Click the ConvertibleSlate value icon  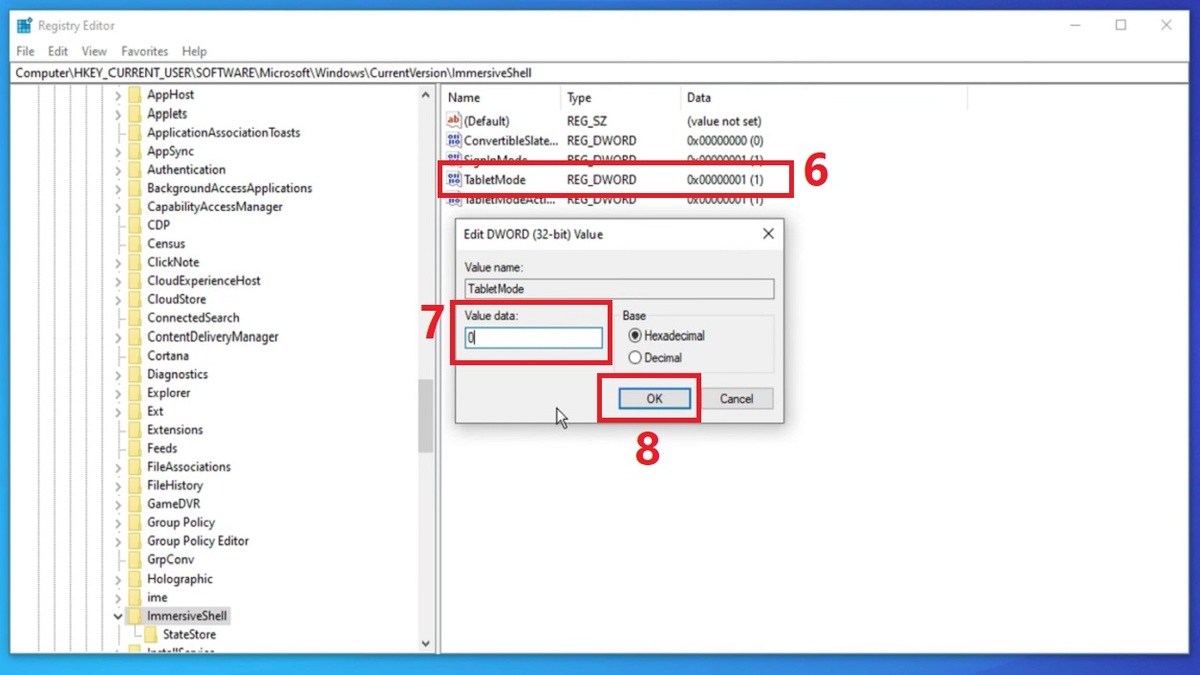click(453, 141)
